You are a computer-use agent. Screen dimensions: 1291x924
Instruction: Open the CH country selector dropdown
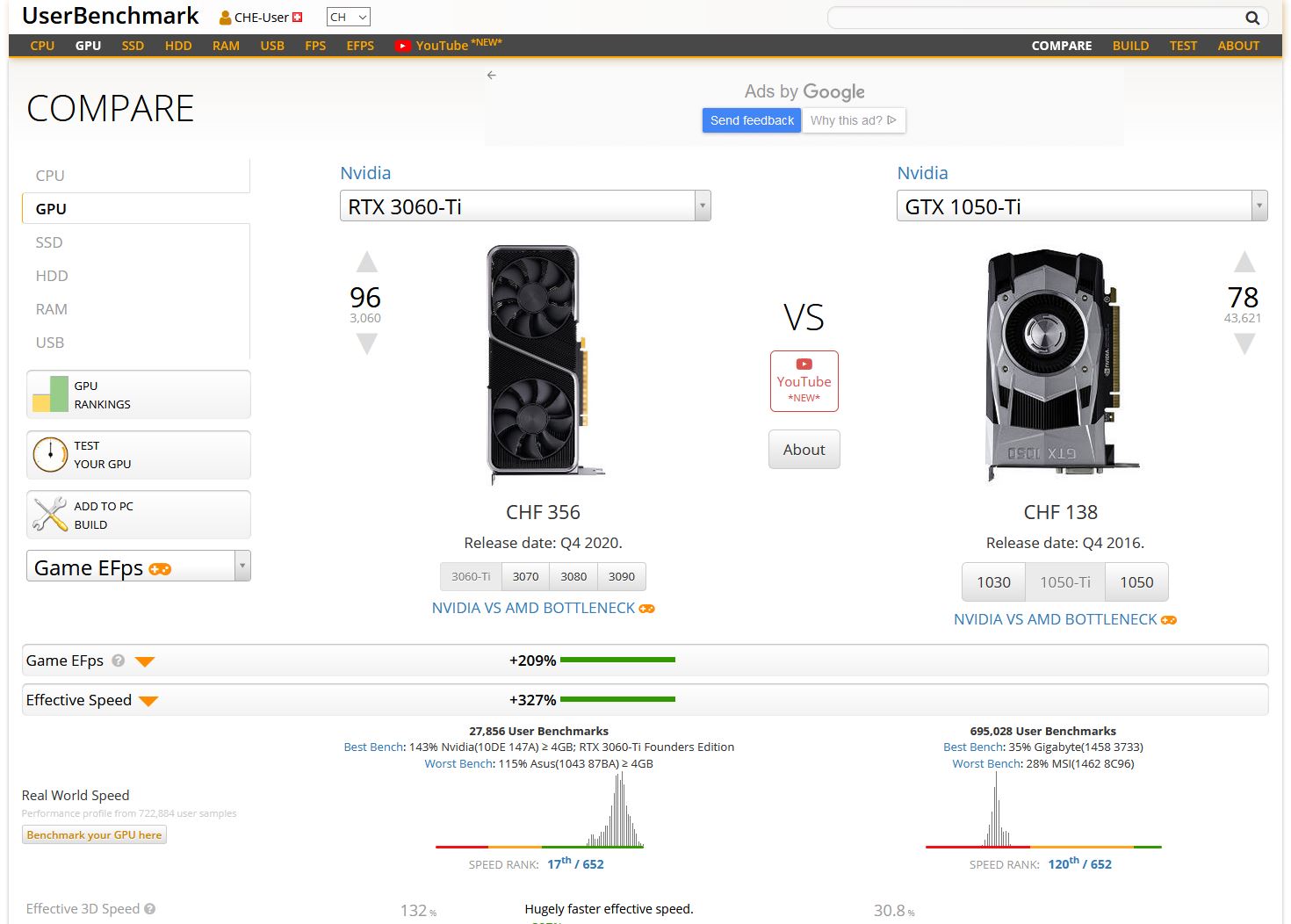point(349,17)
